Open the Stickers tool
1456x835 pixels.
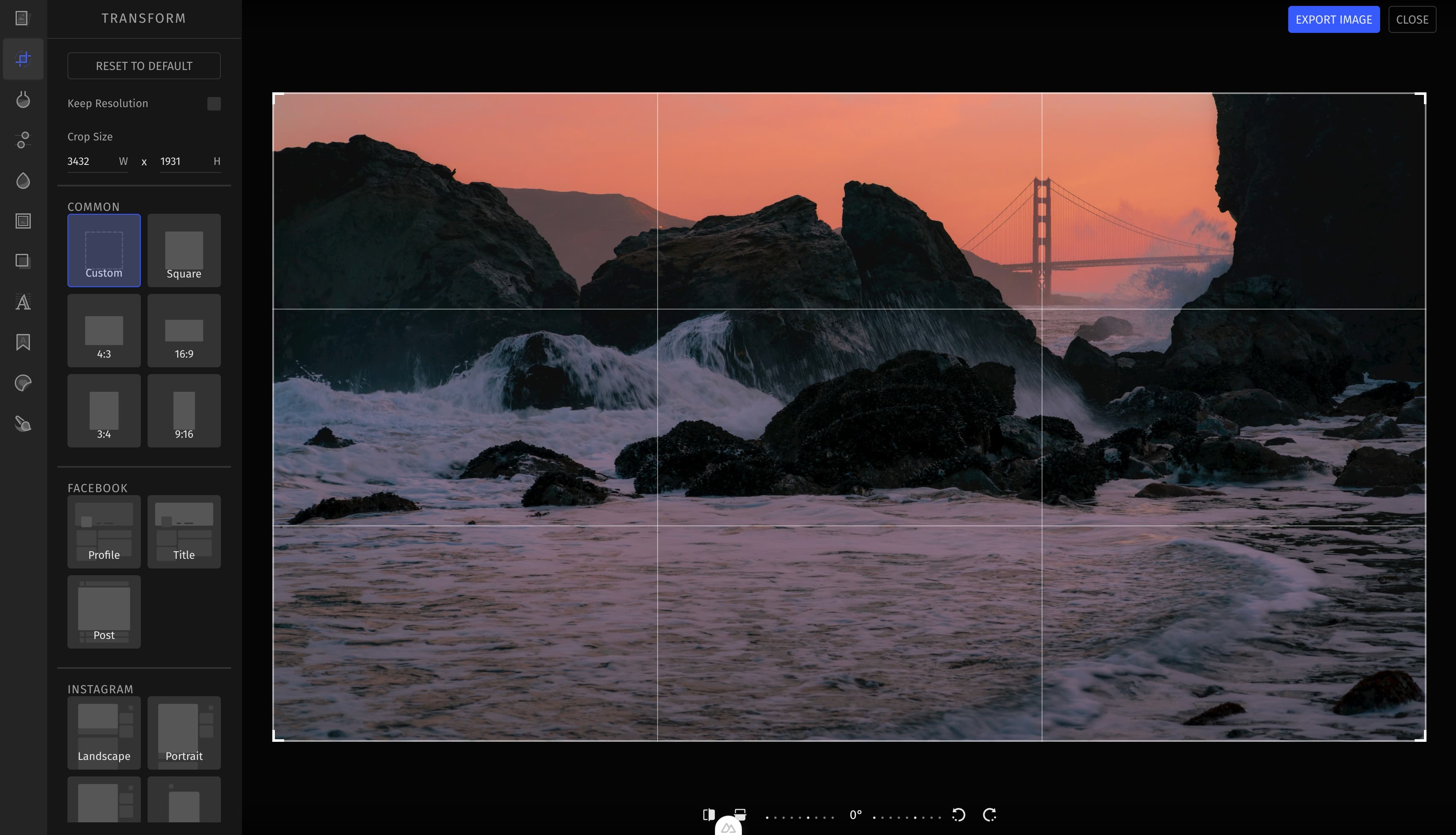click(23, 383)
